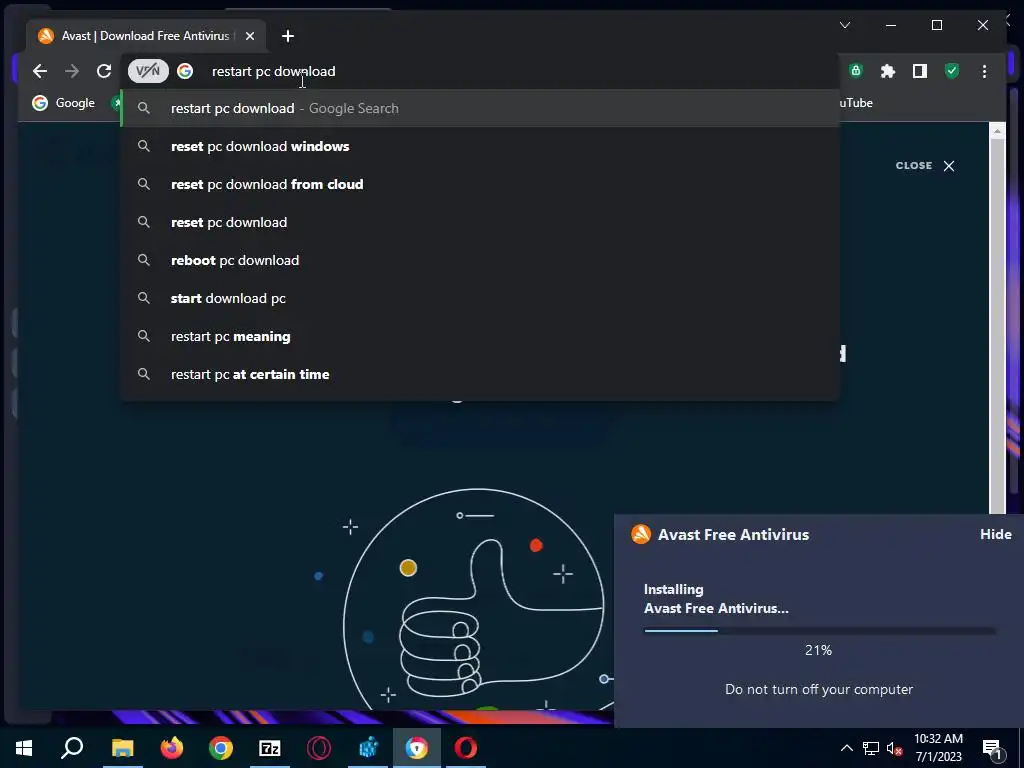Select the 'restart pc meaning' suggestion
The image size is (1024, 768).
pos(480,336)
